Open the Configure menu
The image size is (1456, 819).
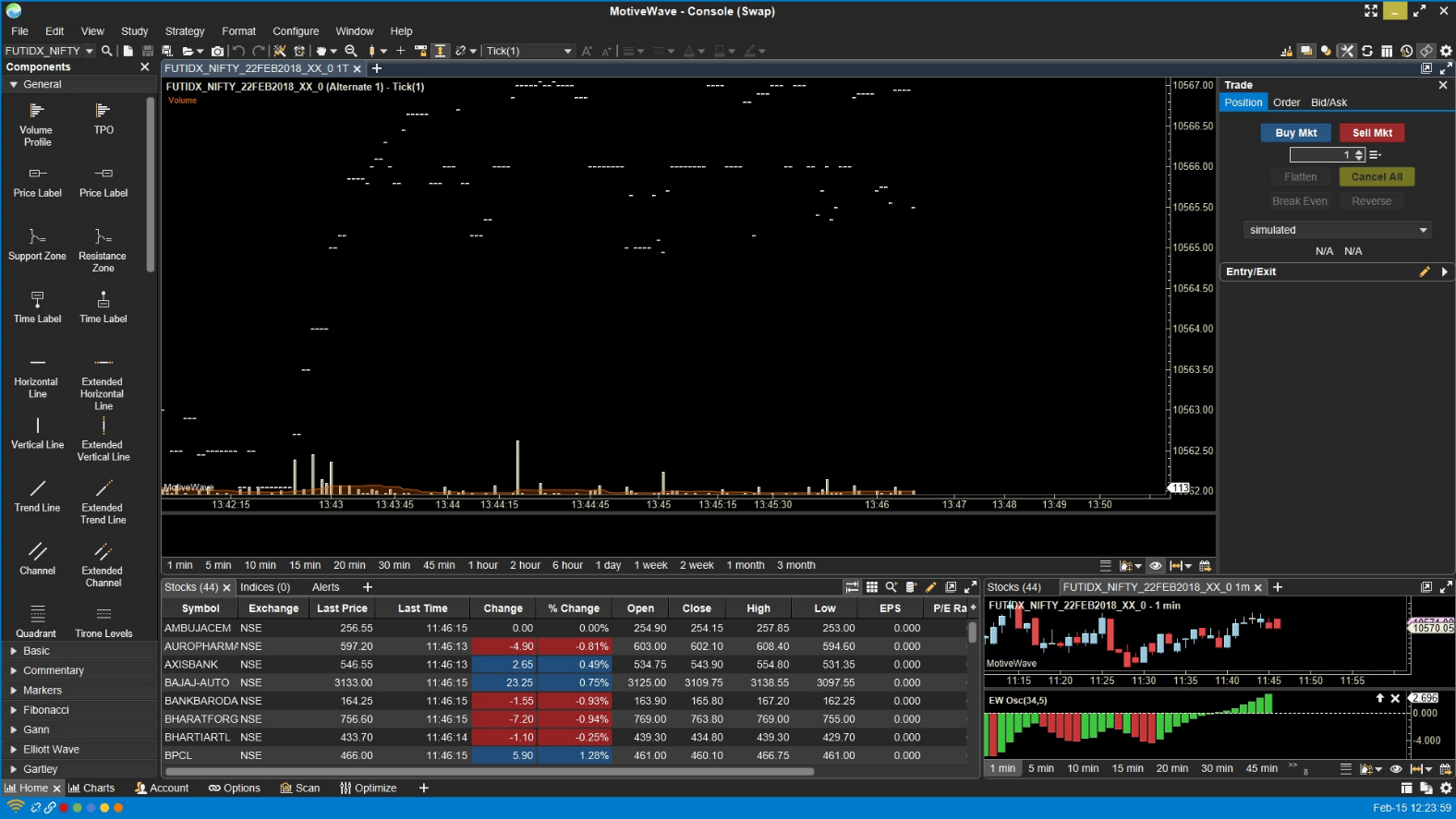(x=296, y=31)
